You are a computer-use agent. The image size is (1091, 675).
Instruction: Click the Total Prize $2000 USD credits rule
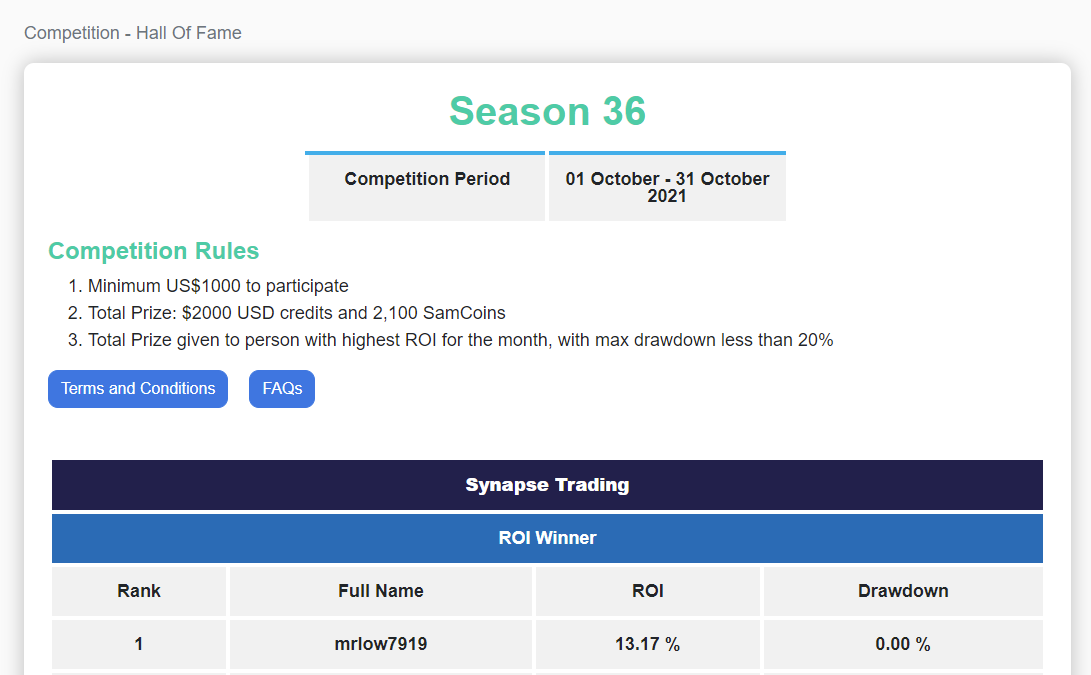pyautogui.click(x=296, y=313)
